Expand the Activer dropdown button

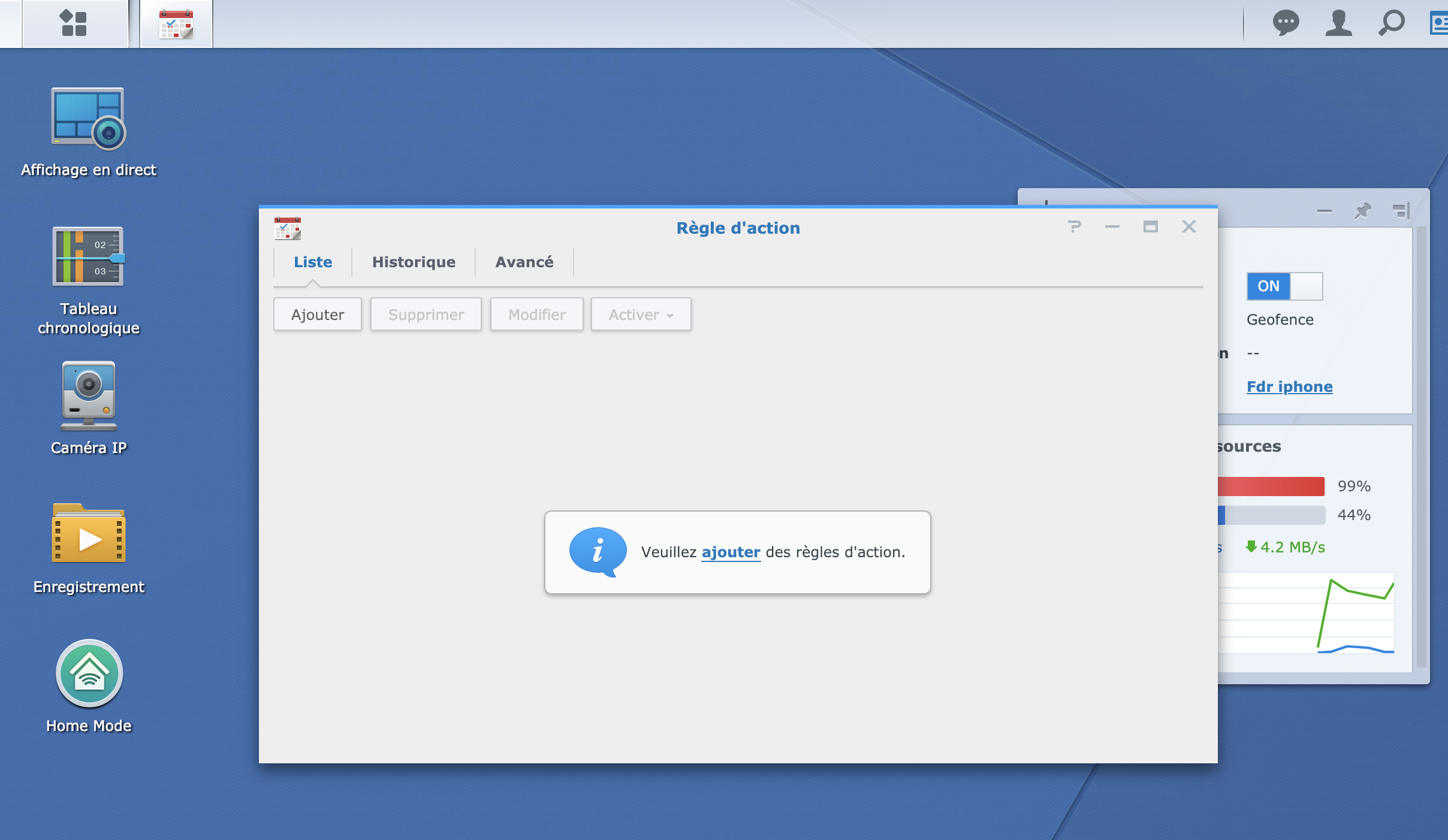(641, 315)
